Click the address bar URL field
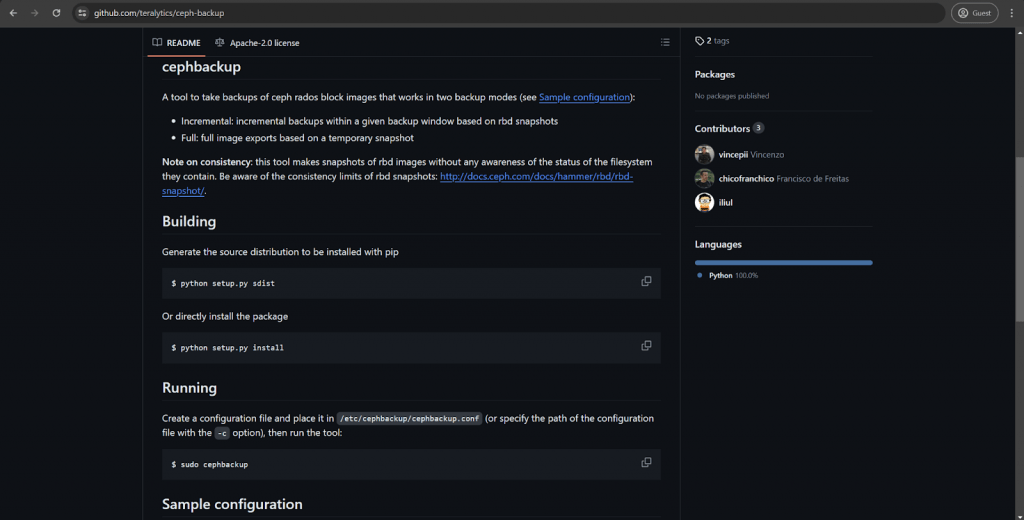 coord(500,13)
